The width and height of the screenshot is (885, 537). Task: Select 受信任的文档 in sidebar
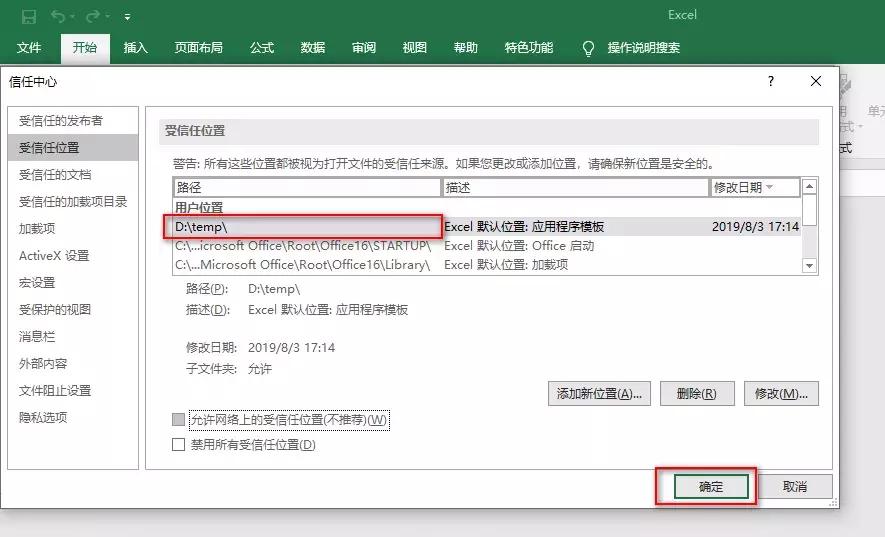tap(73, 174)
